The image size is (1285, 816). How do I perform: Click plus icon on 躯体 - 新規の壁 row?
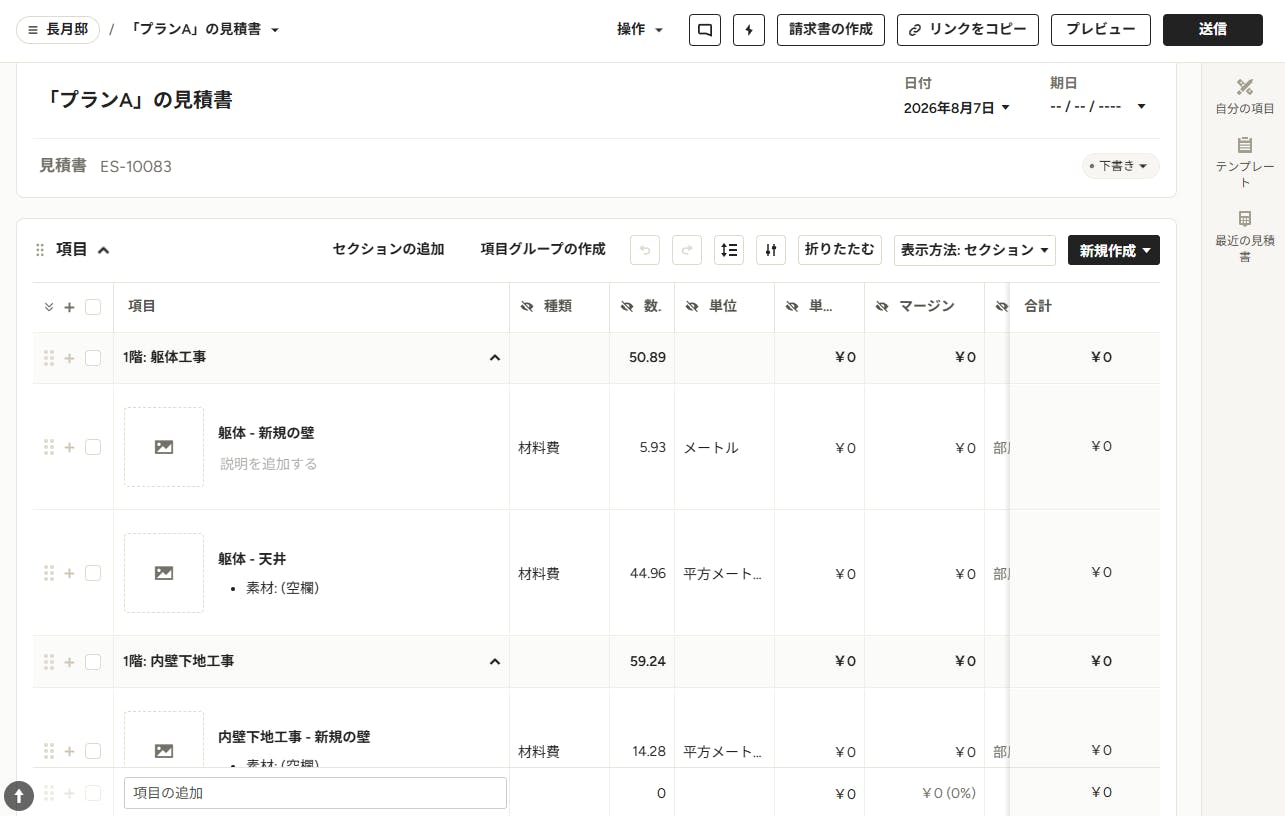(x=69, y=447)
